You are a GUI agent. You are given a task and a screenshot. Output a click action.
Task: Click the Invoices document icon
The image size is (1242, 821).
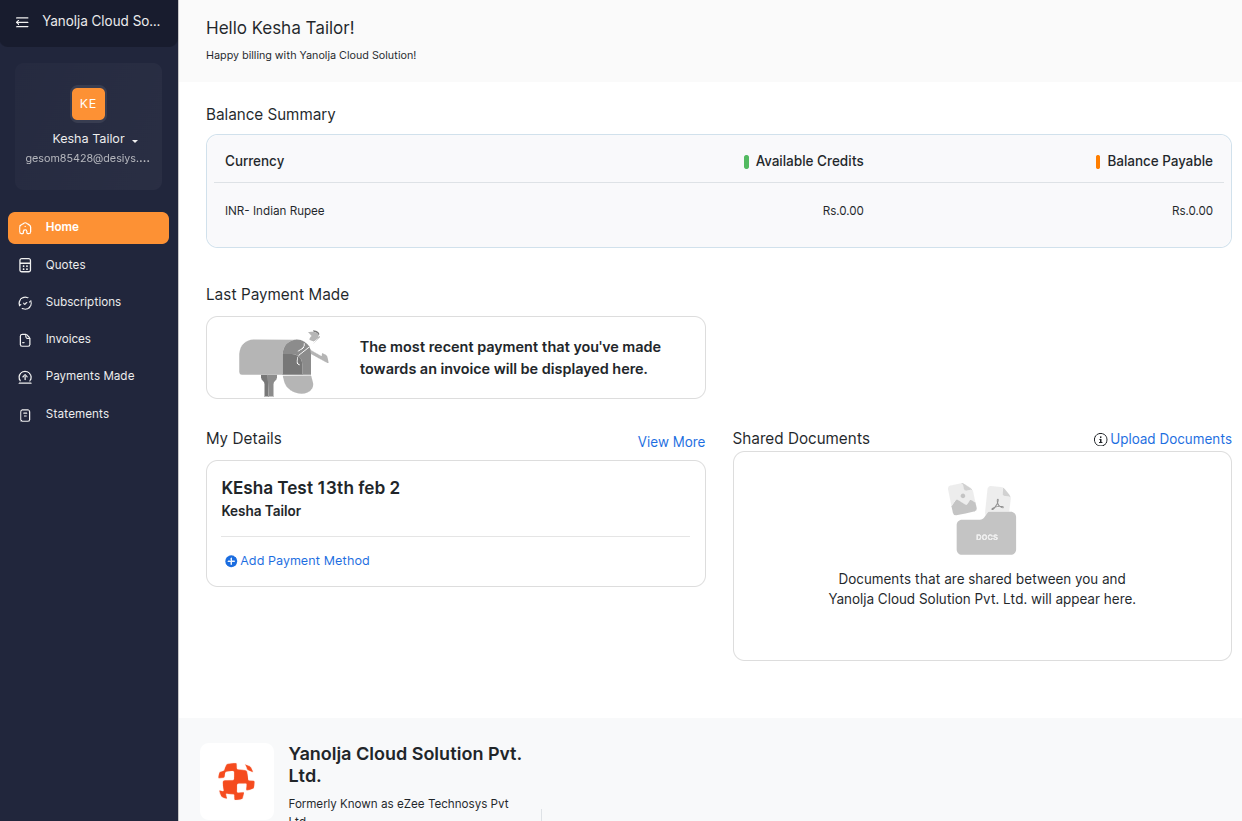coord(26,340)
